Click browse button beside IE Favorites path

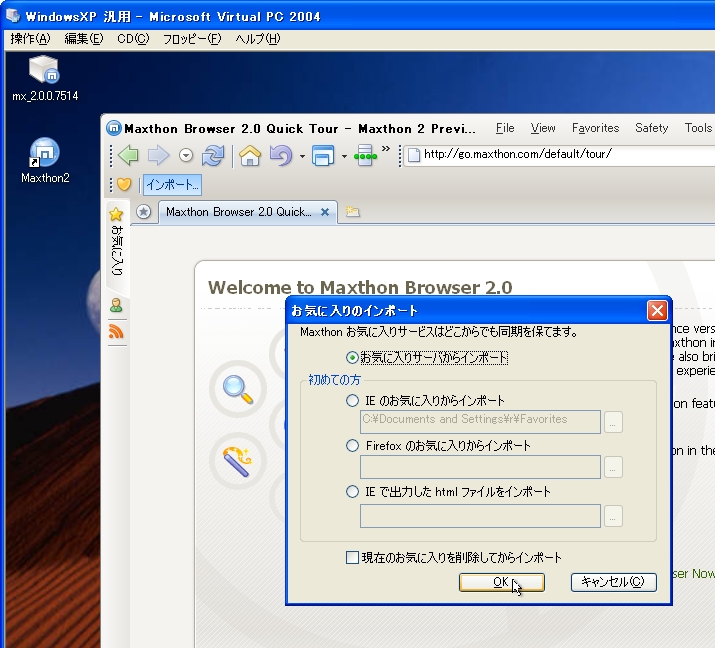(613, 422)
